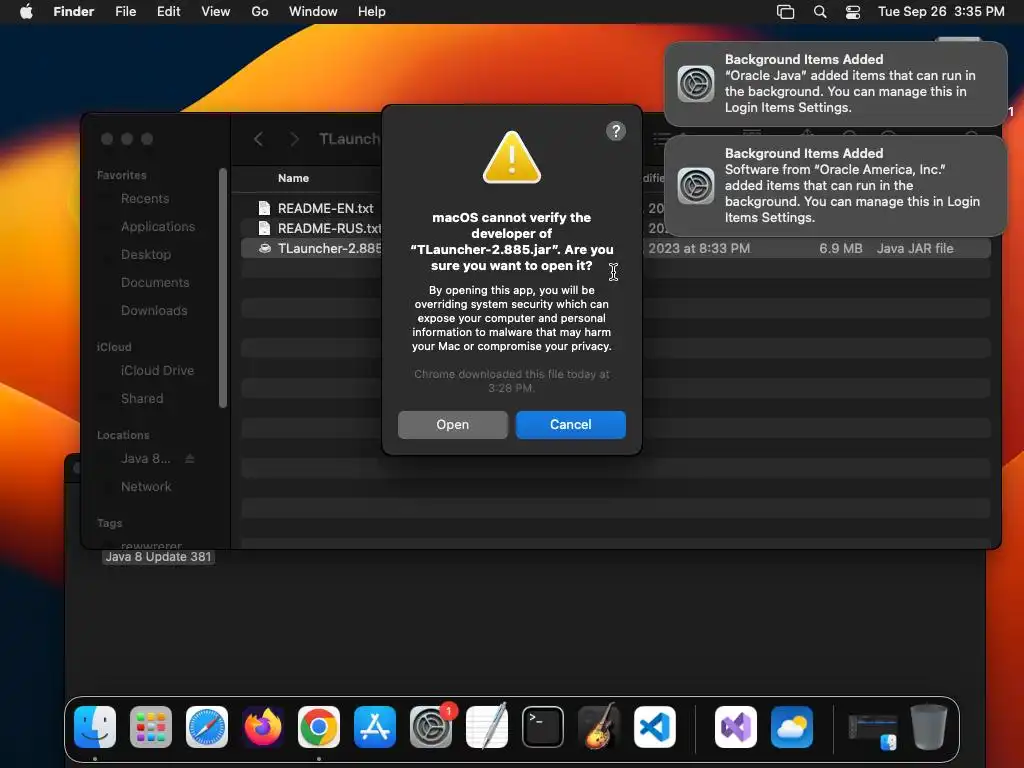The image size is (1024, 768).
Task: Open the Trash in the Dock
Action: point(929,727)
